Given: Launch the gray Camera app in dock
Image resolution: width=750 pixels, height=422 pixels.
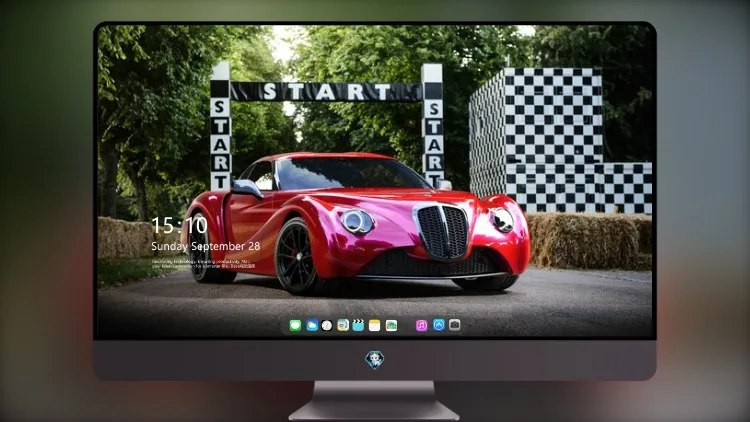Looking at the screenshot, I should pyautogui.click(x=454, y=325).
